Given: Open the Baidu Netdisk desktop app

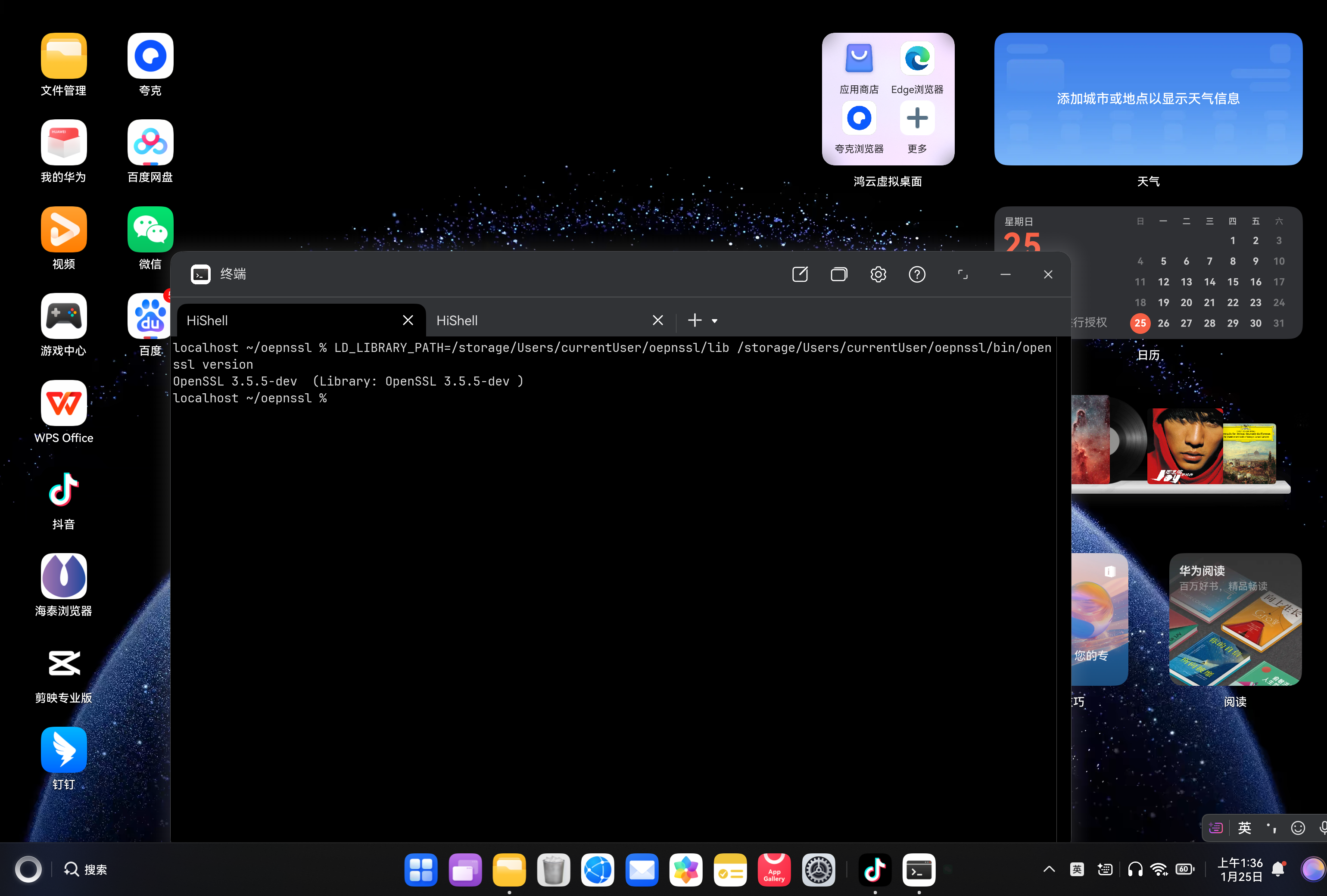Looking at the screenshot, I should (150, 143).
